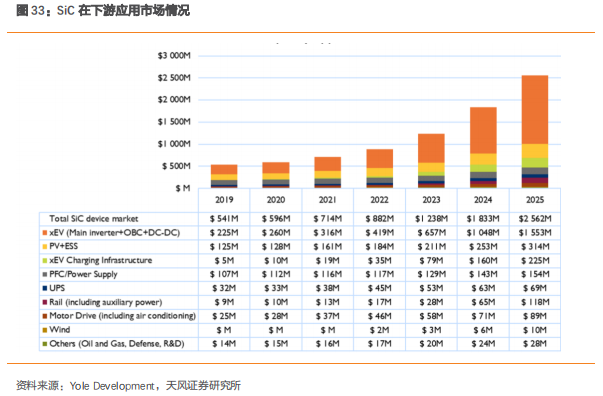
Task: Click the orange xEV legend swatch
Action: pos(45,233)
